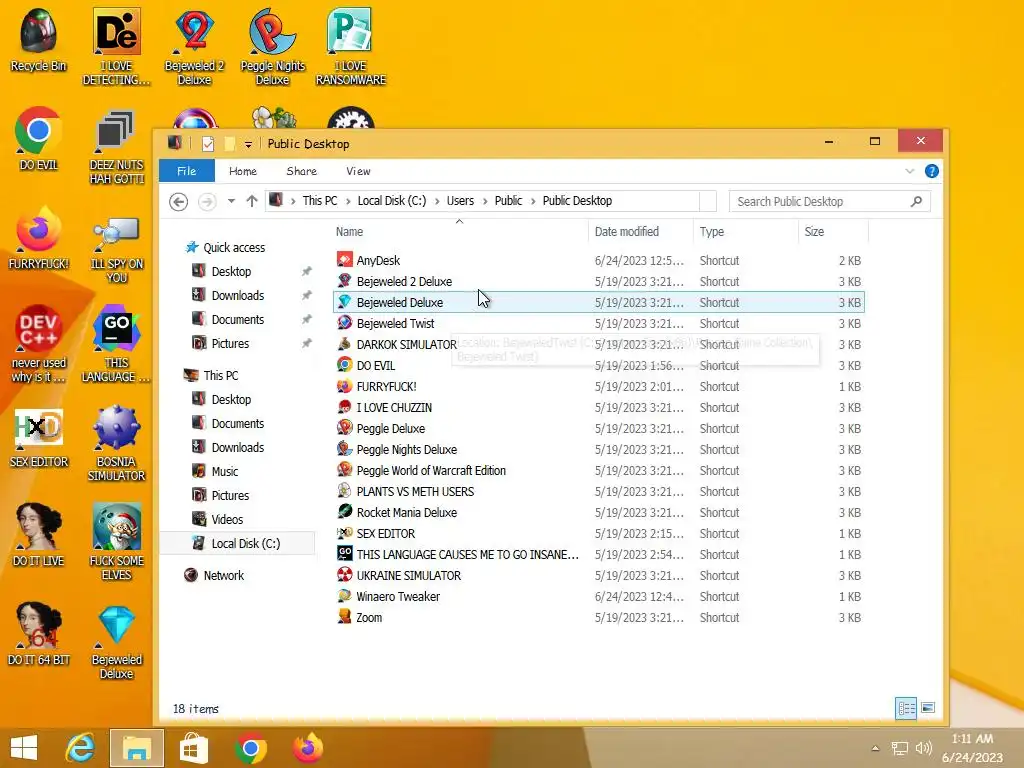Image resolution: width=1024 pixels, height=768 pixels.
Task: Select the Bejeweled Twist shortcut icon in list
Action: 344,323
